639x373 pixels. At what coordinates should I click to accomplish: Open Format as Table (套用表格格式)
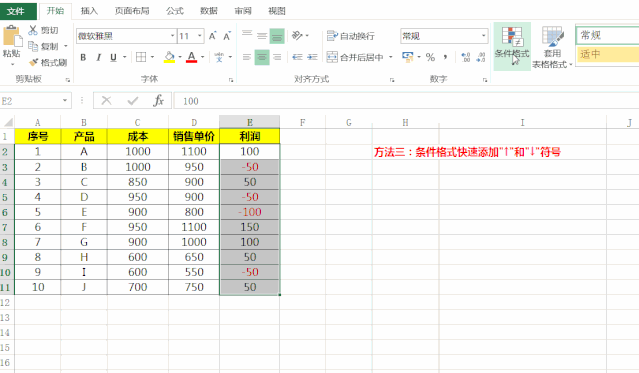(x=552, y=47)
